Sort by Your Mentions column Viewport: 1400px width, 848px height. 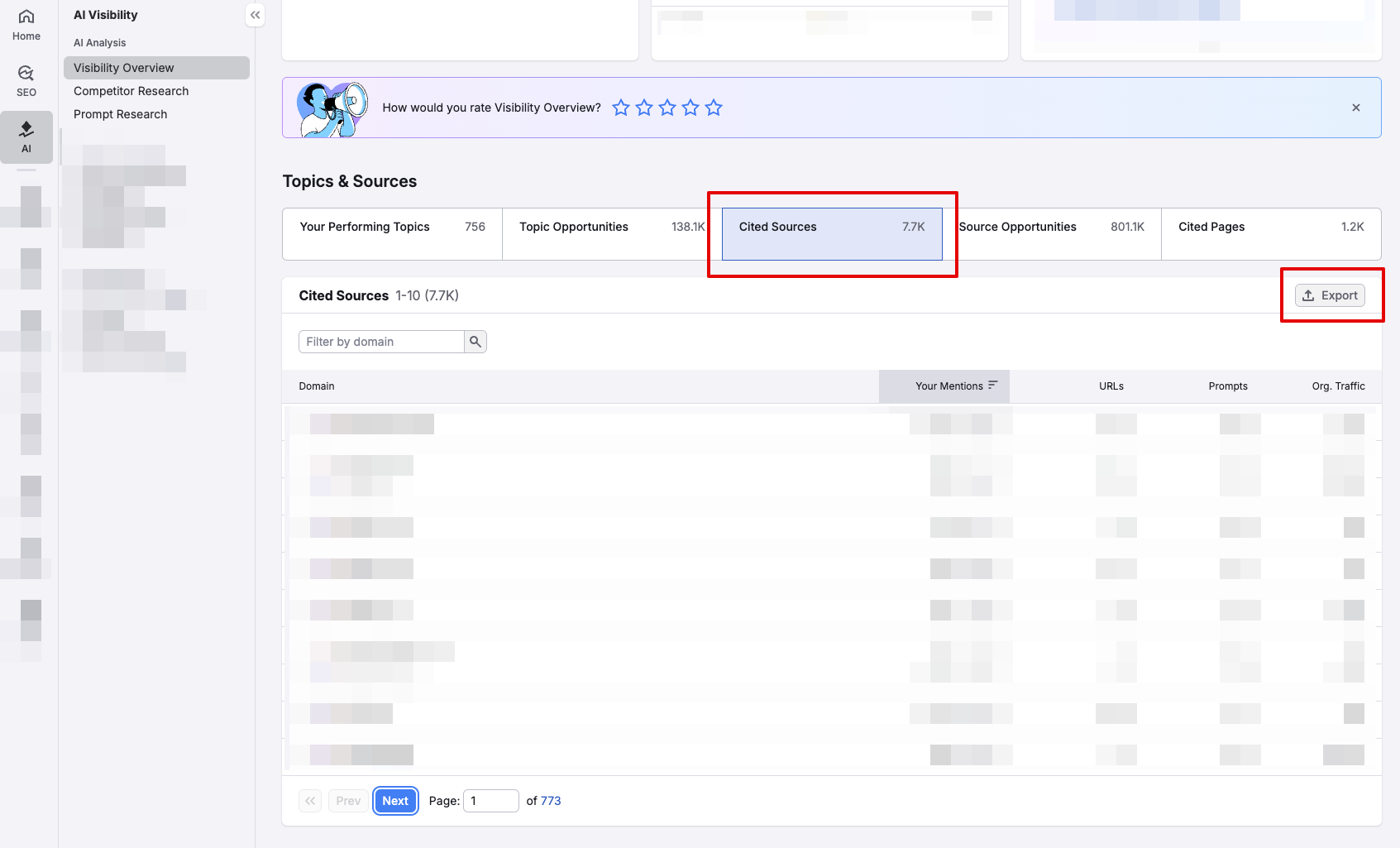point(944,386)
